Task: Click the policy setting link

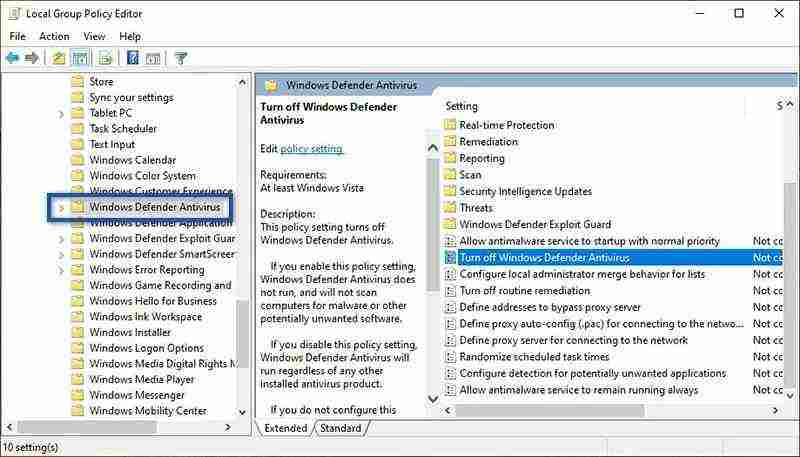Action: (312, 148)
